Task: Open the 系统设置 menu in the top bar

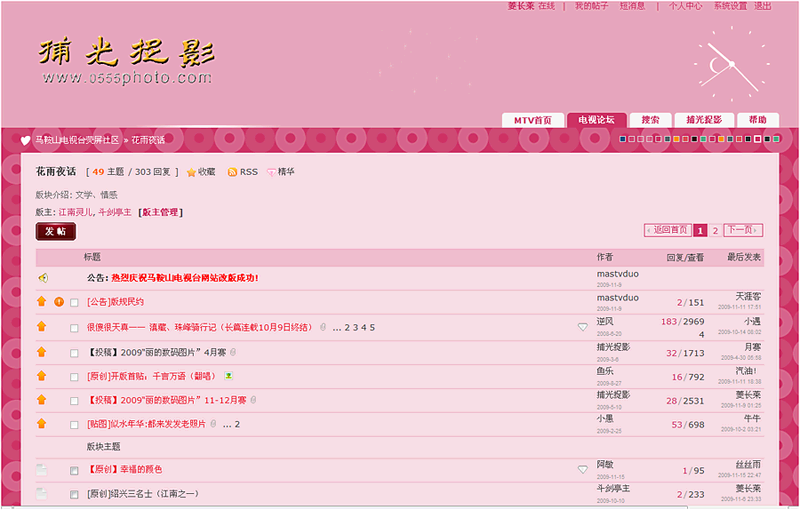Action: point(729,6)
